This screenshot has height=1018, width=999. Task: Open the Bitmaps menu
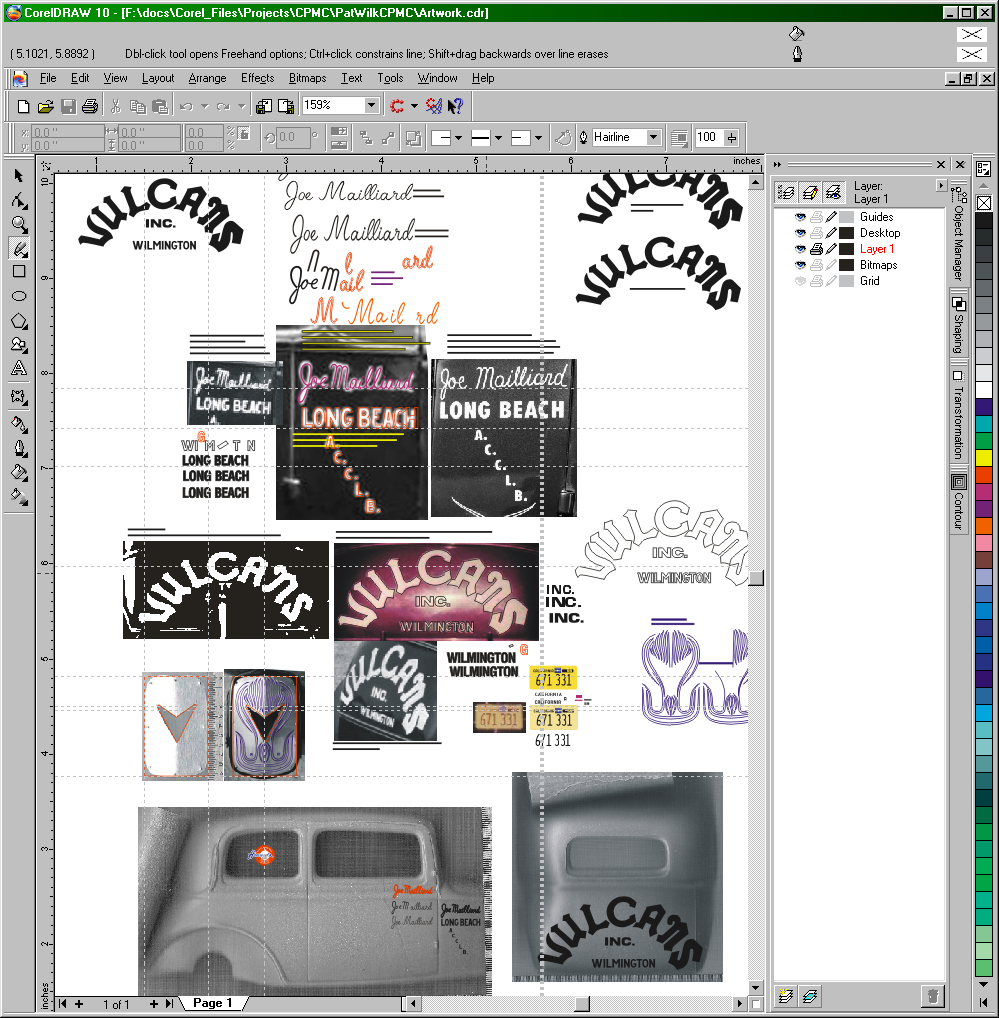click(308, 78)
